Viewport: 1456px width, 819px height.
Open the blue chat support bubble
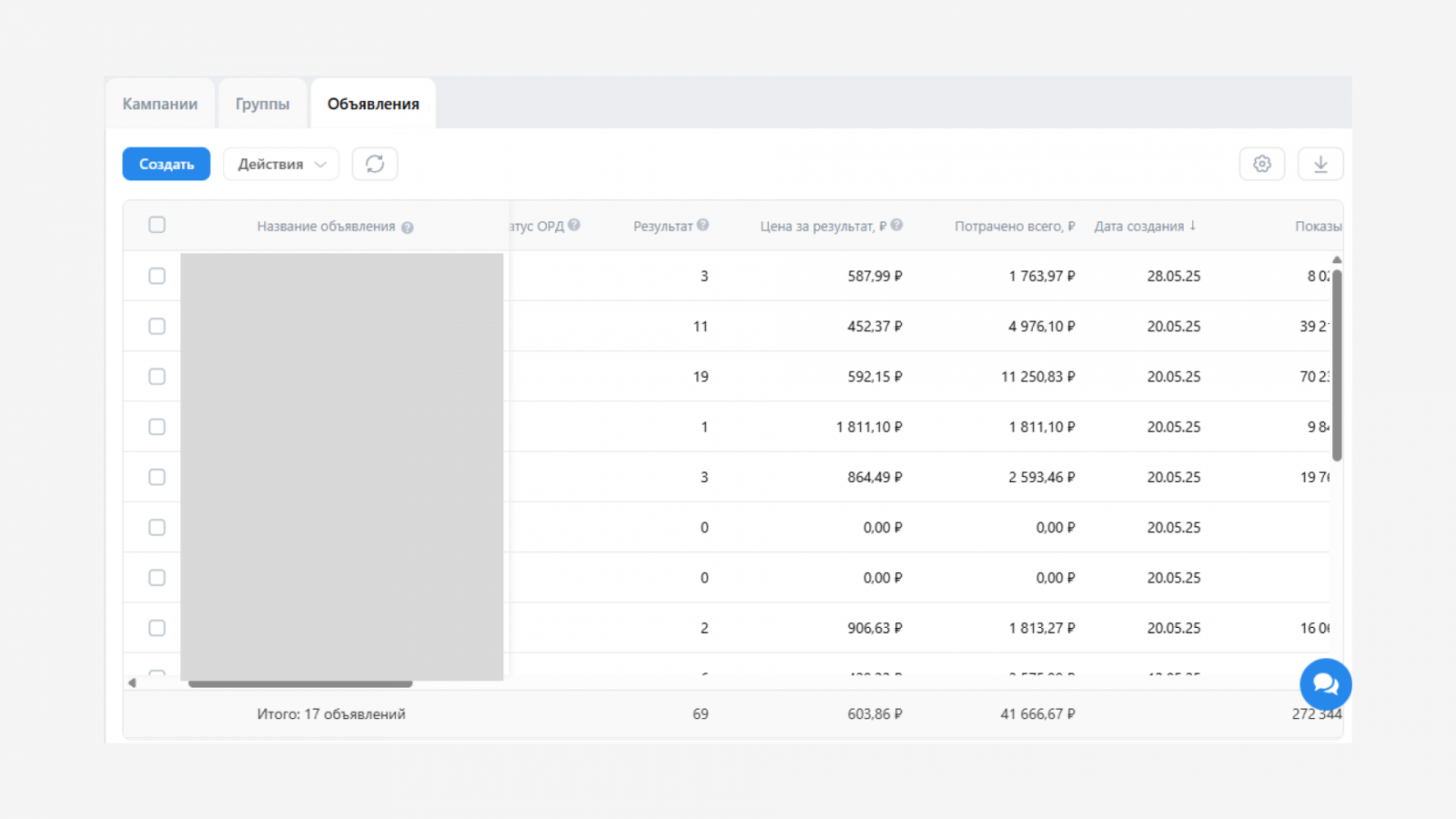pyautogui.click(x=1325, y=683)
